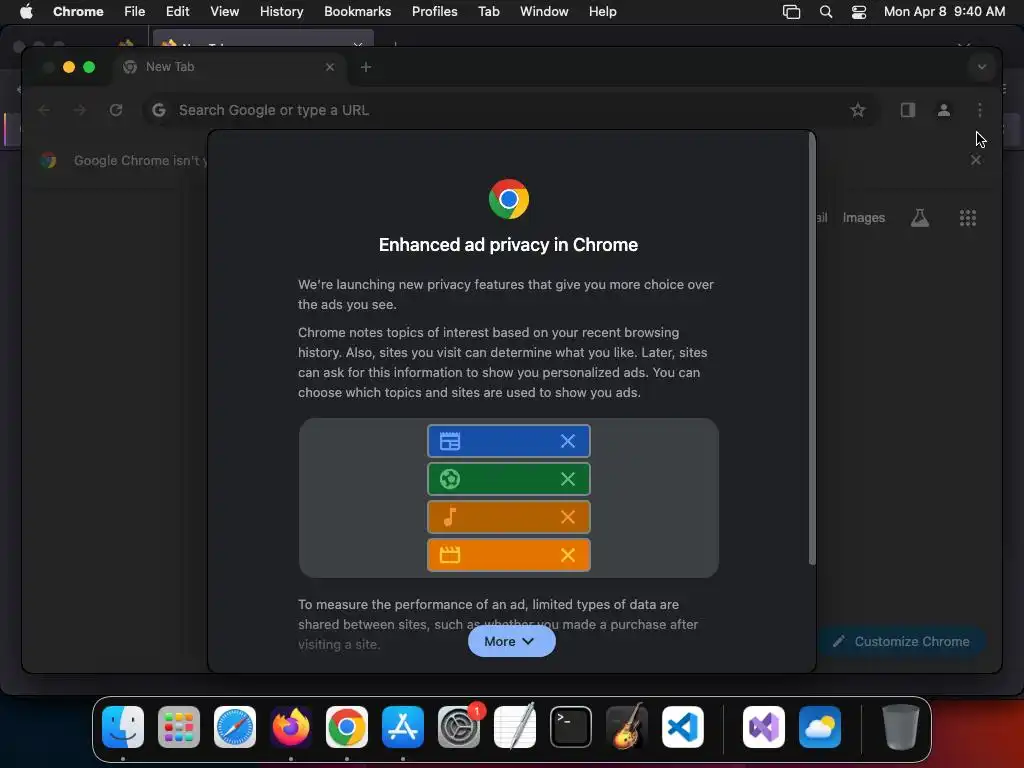Expand the tab search chevron
This screenshot has width=1024, height=768.
(982, 67)
